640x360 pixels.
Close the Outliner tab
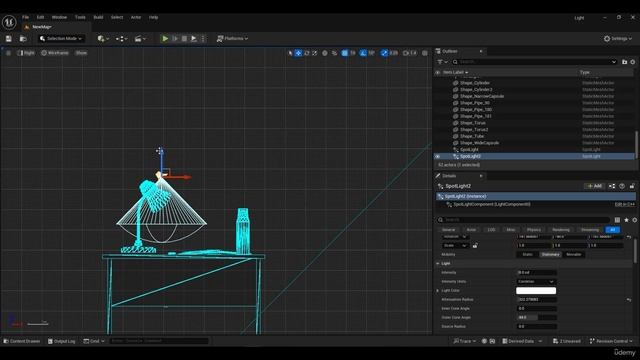point(481,51)
